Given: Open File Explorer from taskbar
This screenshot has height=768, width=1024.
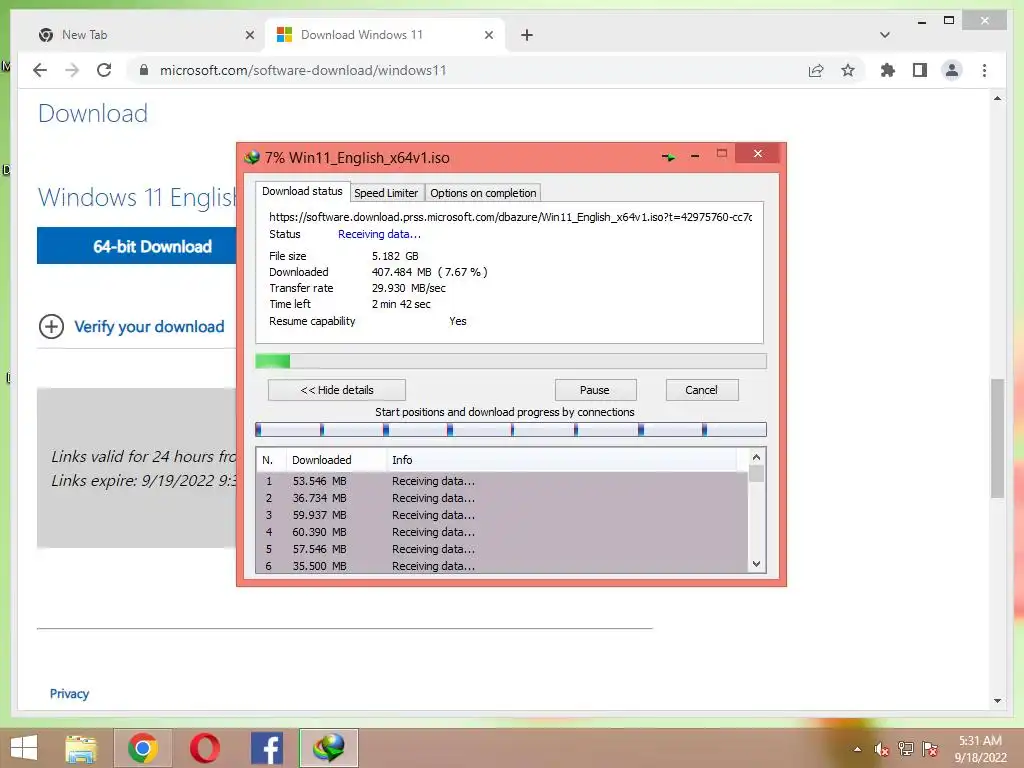Looking at the screenshot, I should [x=81, y=748].
